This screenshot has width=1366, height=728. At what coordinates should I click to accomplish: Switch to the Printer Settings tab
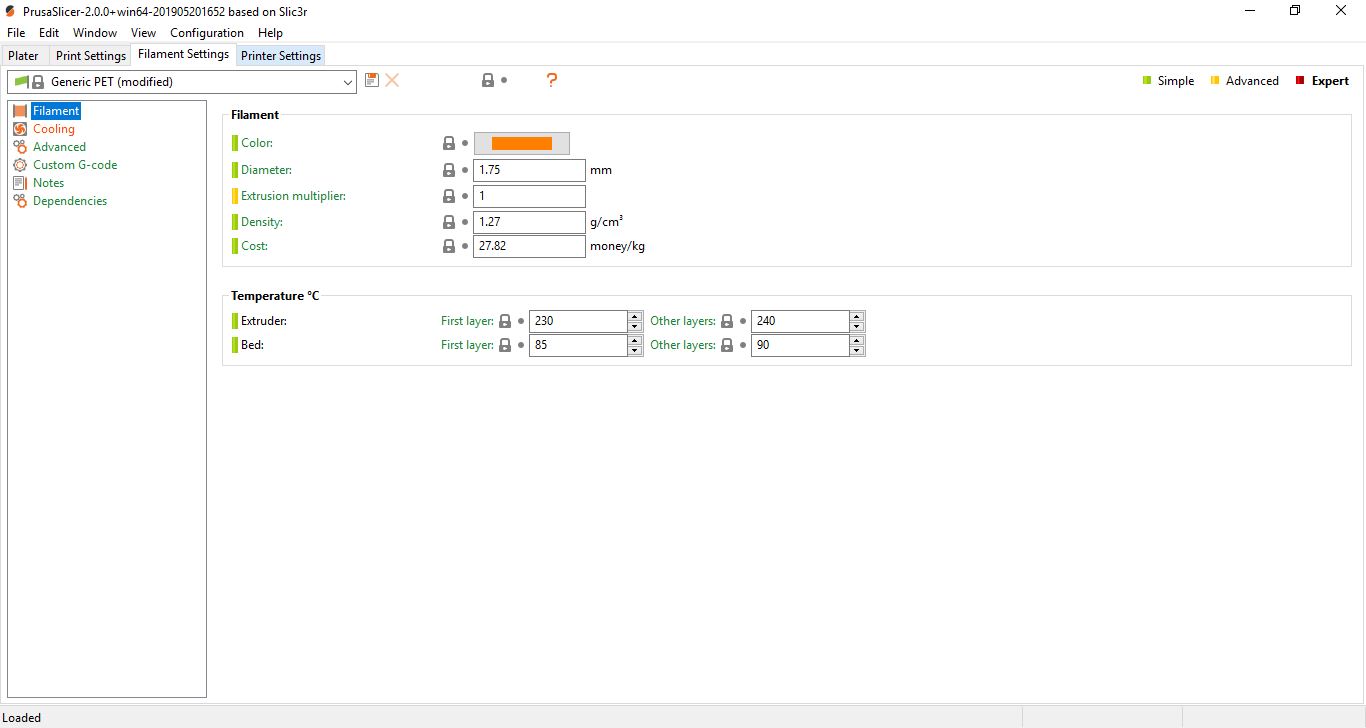(281, 56)
